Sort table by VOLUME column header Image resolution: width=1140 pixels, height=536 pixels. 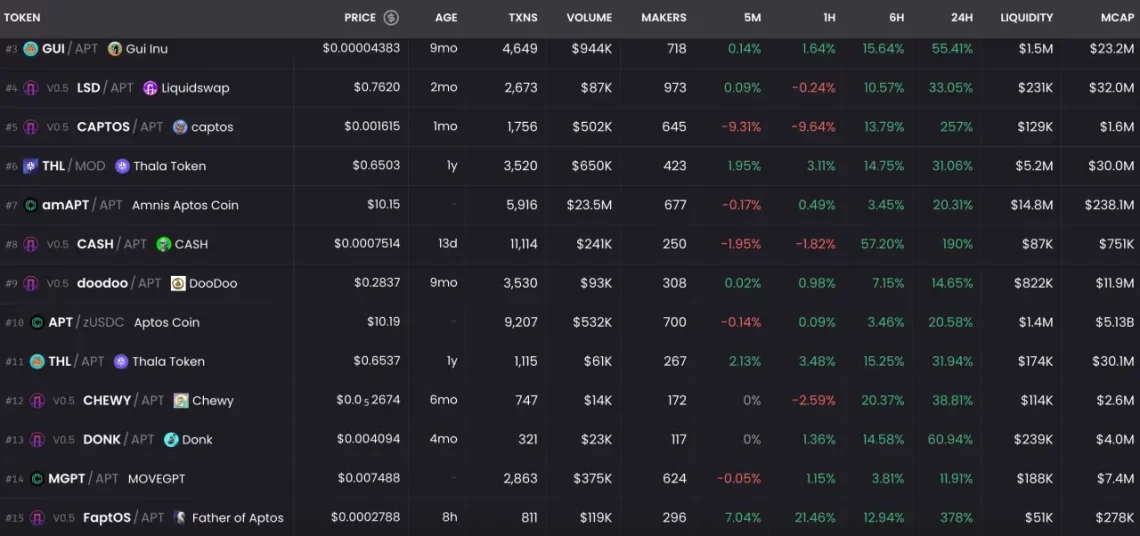tap(589, 18)
